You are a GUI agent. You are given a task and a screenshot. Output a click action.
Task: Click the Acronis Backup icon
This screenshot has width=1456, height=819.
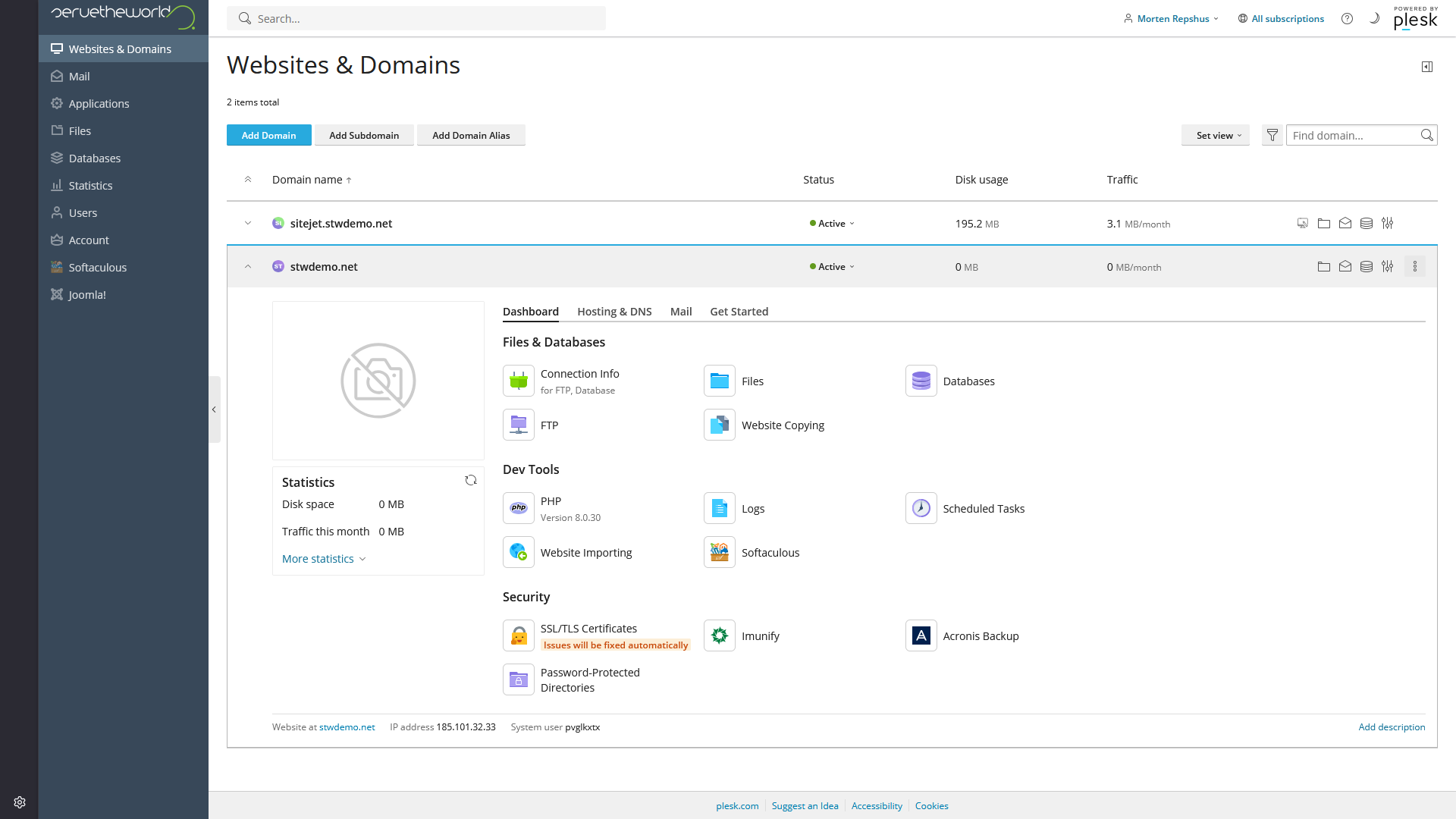921,635
